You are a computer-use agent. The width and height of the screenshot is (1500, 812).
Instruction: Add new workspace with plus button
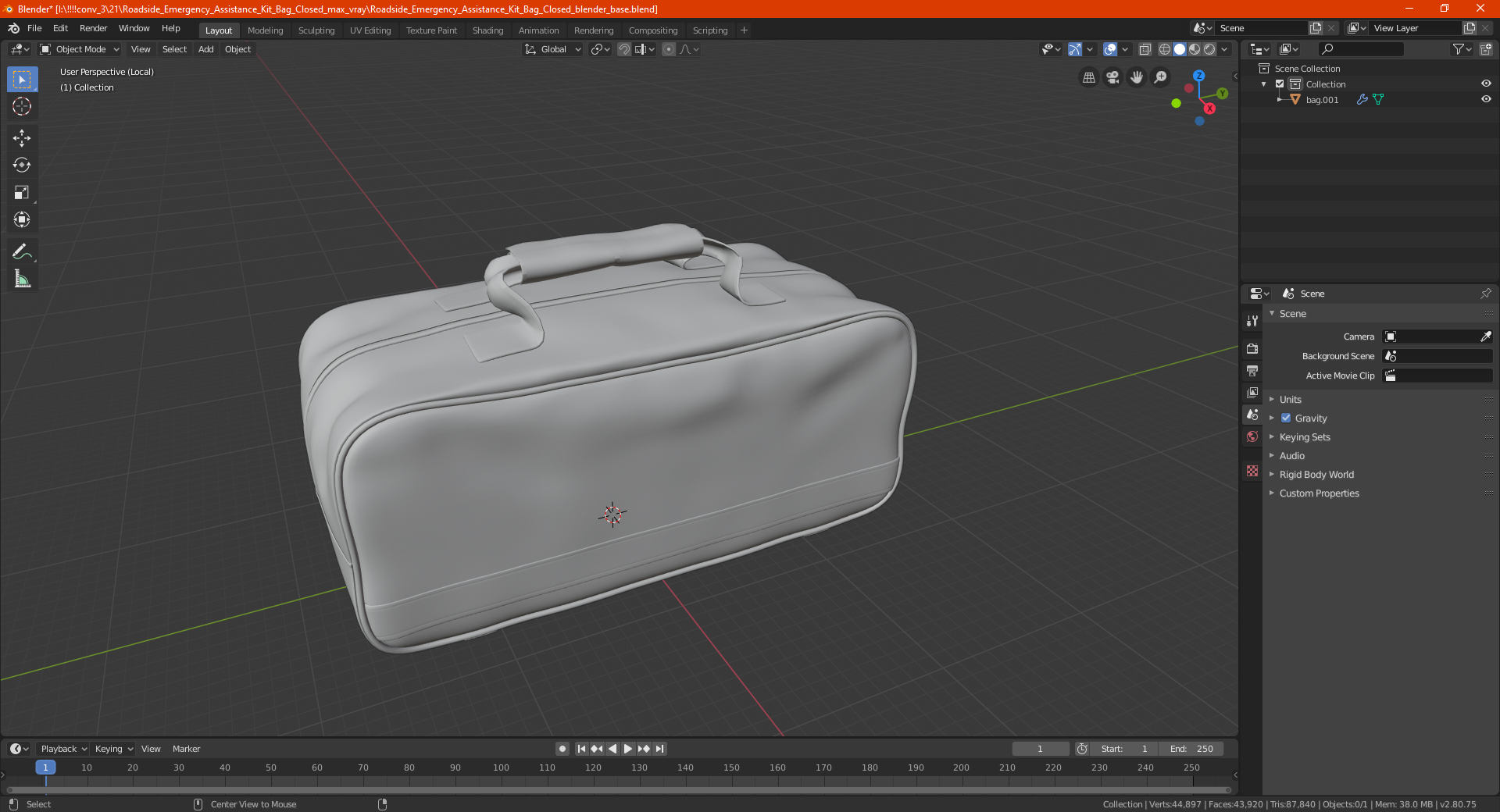click(x=744, y=30)
